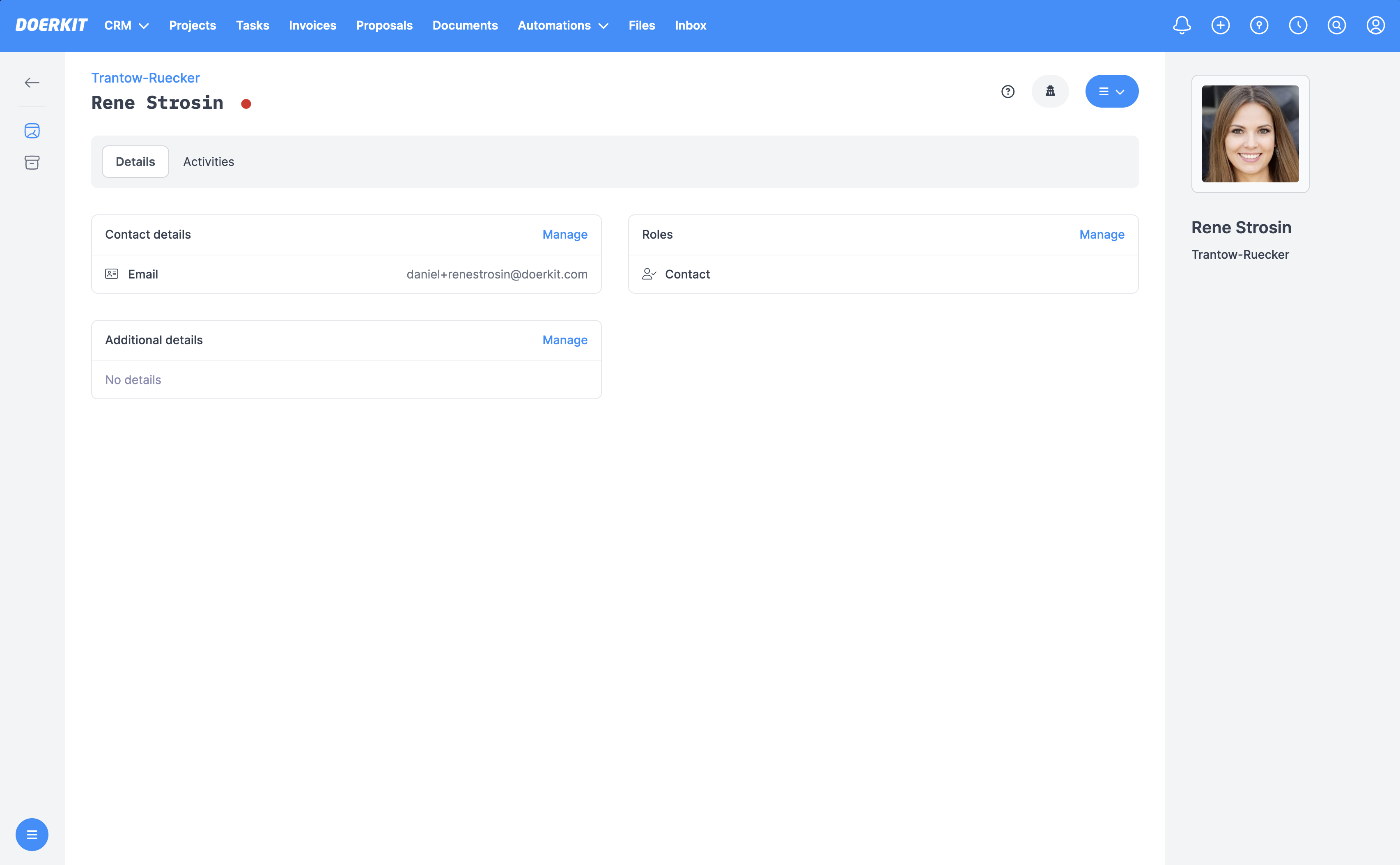Open the Invoices menu item
The height and width of the screenshot is (865, 1400).
coord(312,26)
